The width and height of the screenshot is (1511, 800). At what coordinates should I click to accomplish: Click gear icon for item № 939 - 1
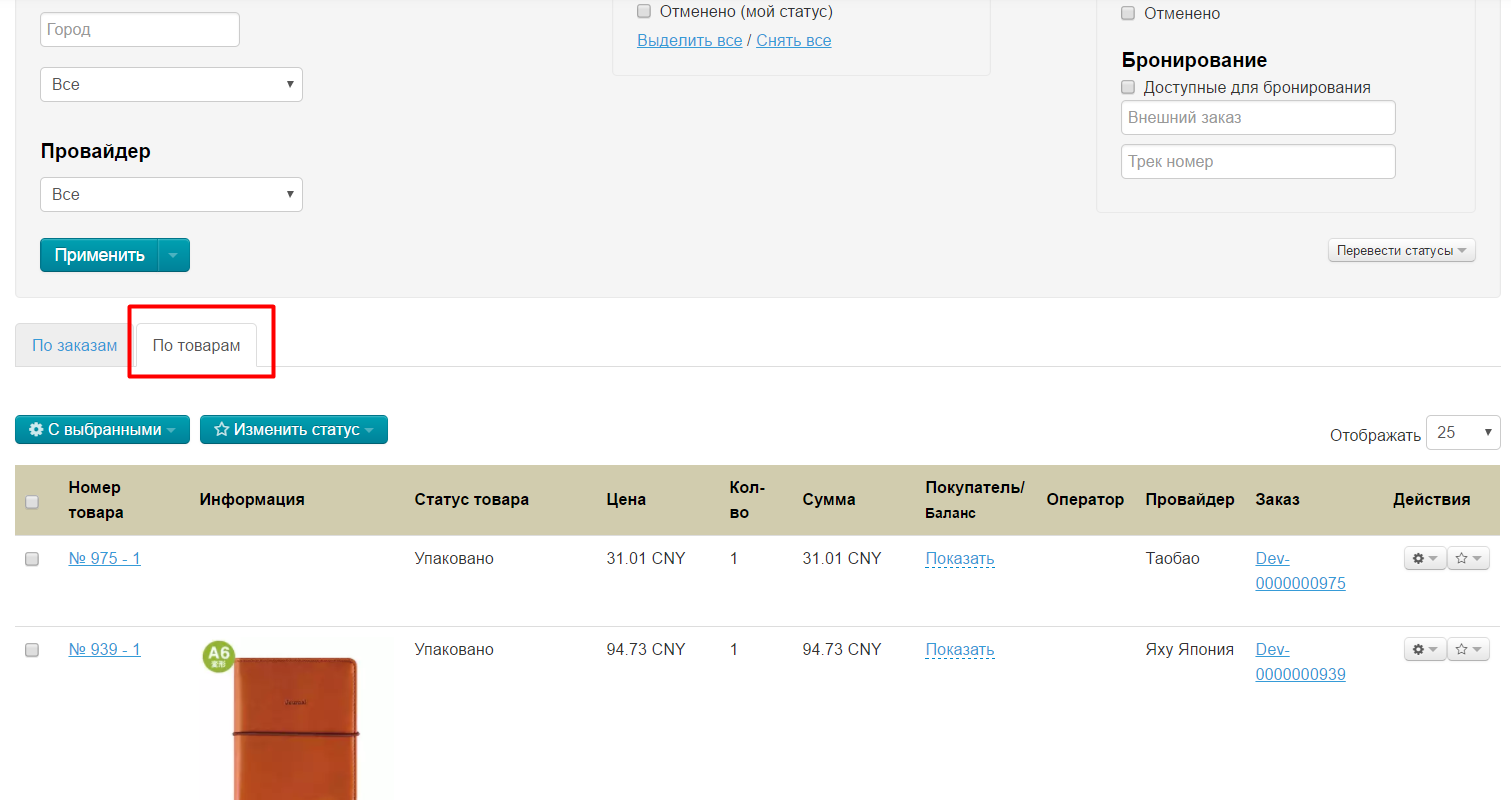[1424, 650]
